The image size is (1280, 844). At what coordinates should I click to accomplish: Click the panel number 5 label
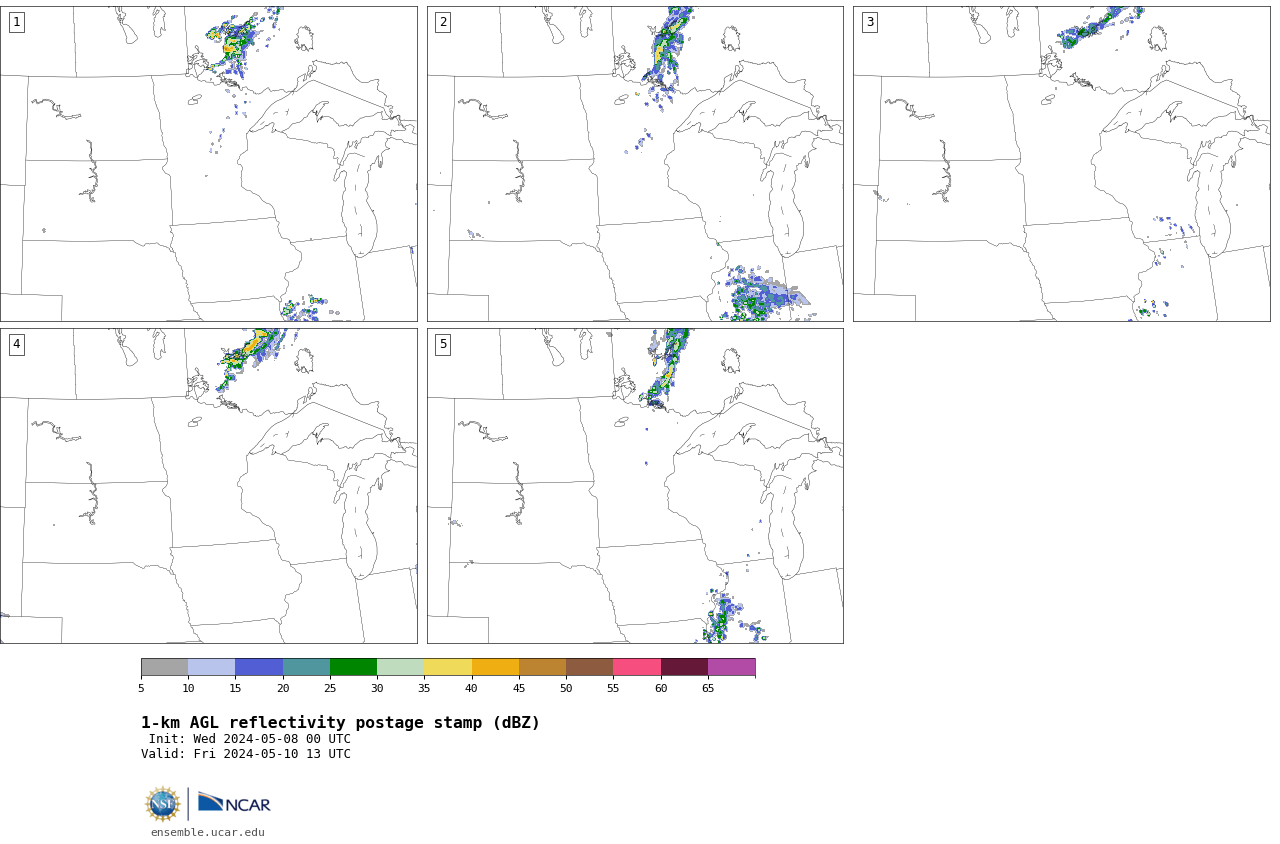point(443,344)
